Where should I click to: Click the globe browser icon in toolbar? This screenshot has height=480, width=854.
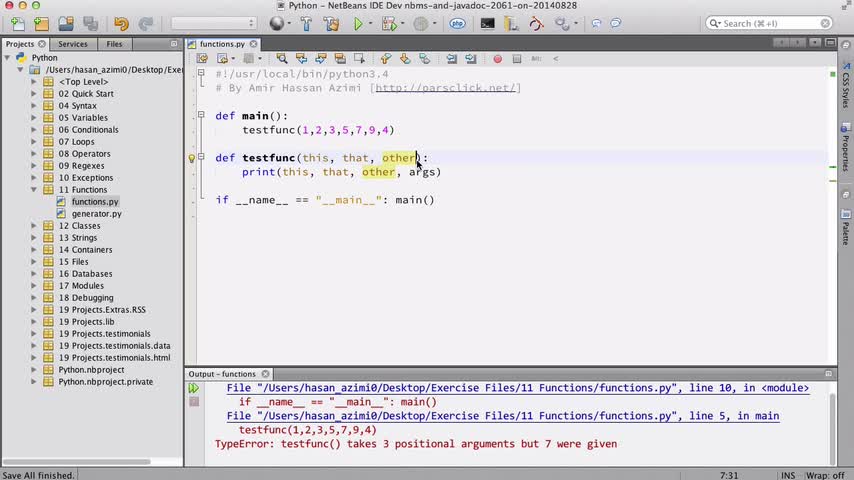coord(277,23)
